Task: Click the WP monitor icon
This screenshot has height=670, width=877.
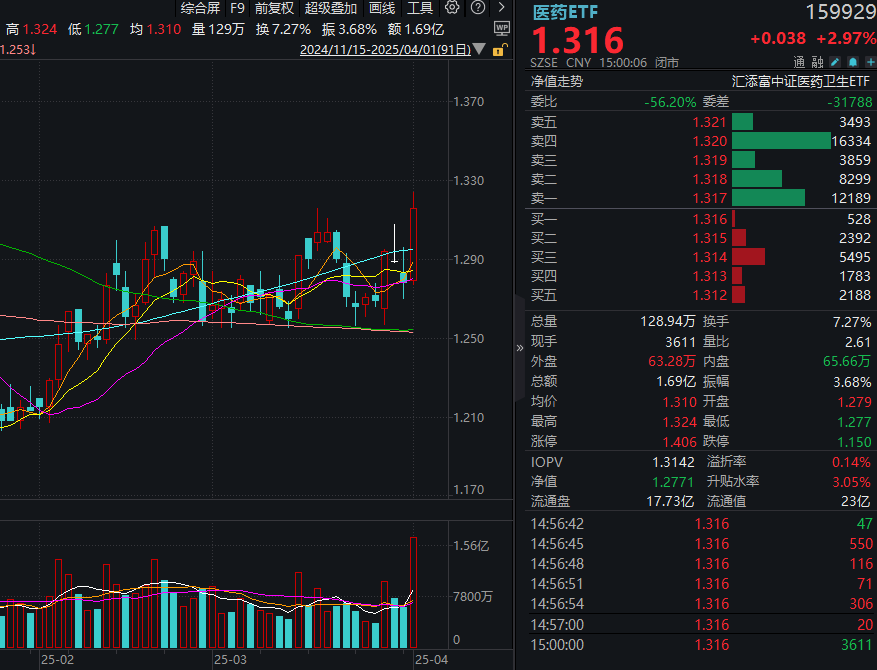Action: click(x=502, y=29)
